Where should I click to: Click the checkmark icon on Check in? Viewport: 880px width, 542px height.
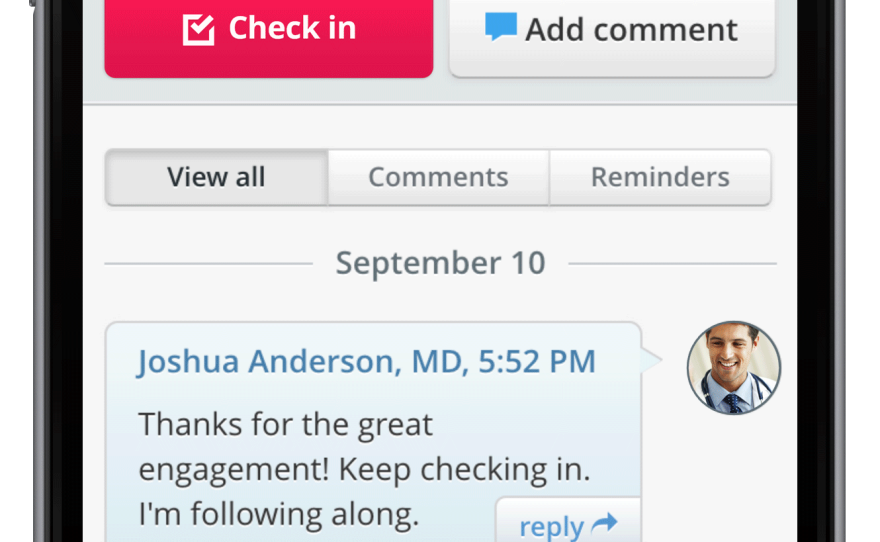199,29
